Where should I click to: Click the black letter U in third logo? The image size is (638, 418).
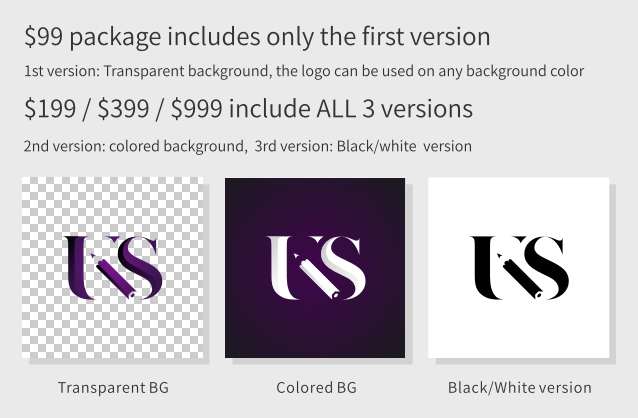488,267
